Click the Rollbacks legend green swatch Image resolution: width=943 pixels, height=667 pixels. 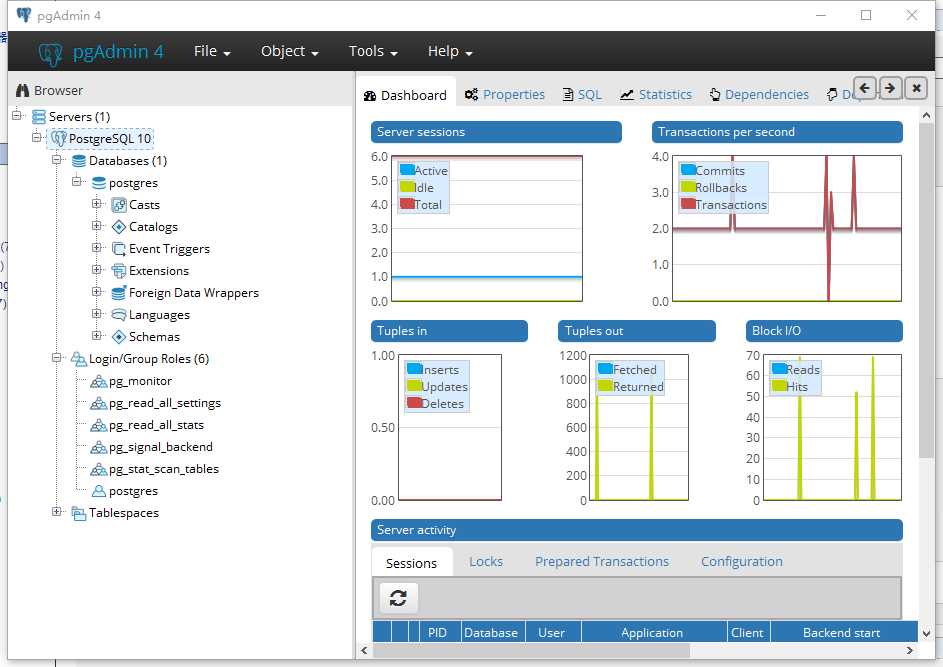(x=688, y=186)
